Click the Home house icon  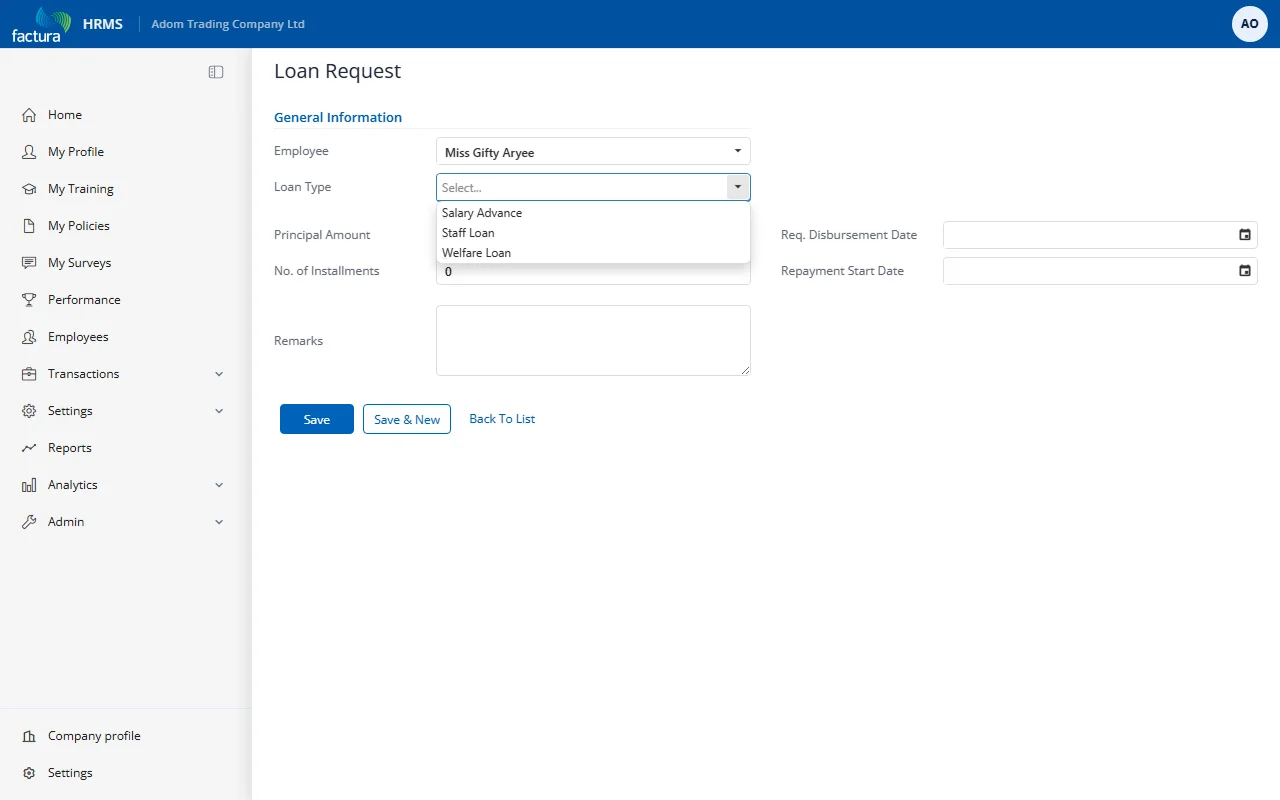click(x=29, y=115)
